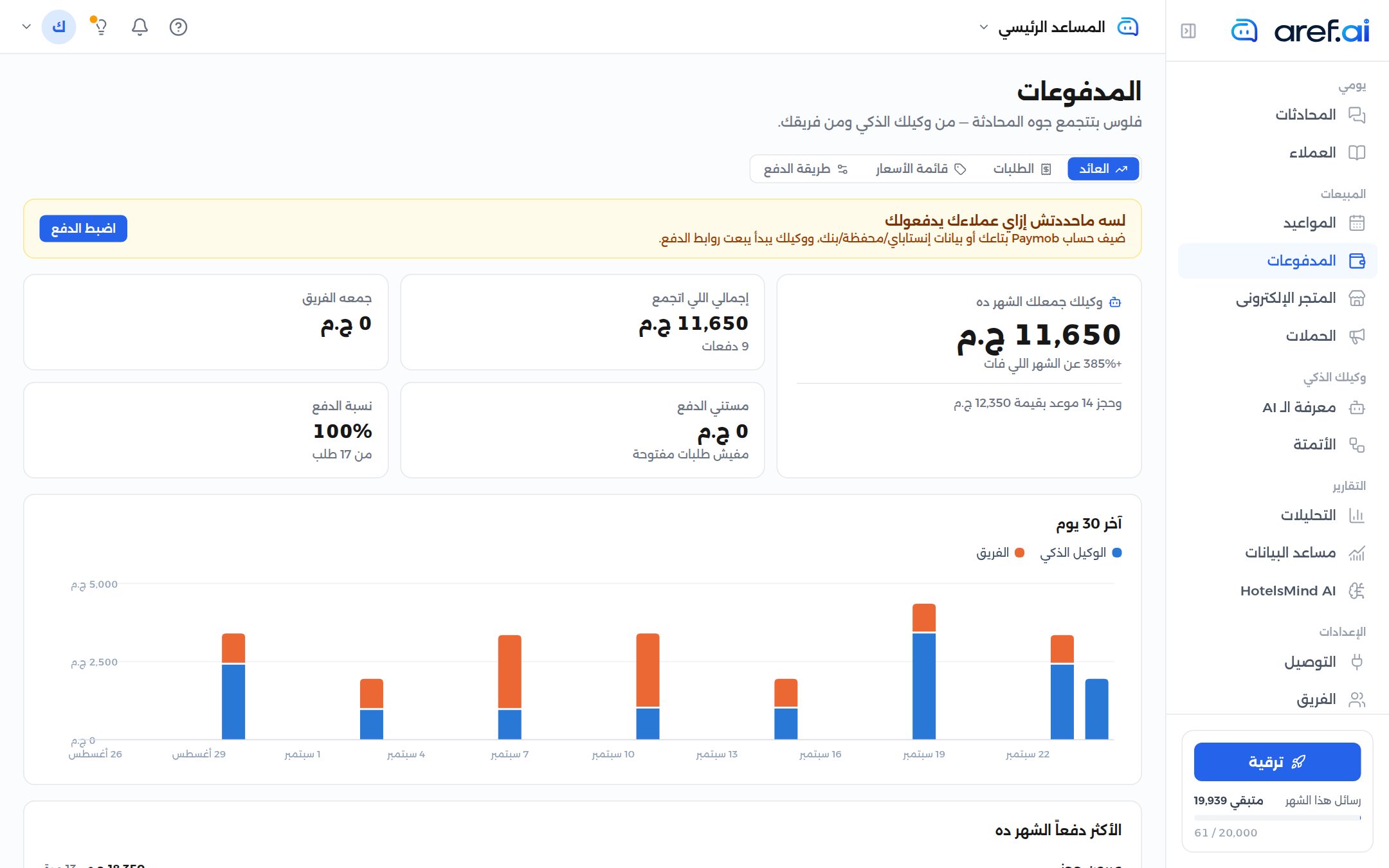Open الحملات in sidebar

click(x=1278, y=336)
